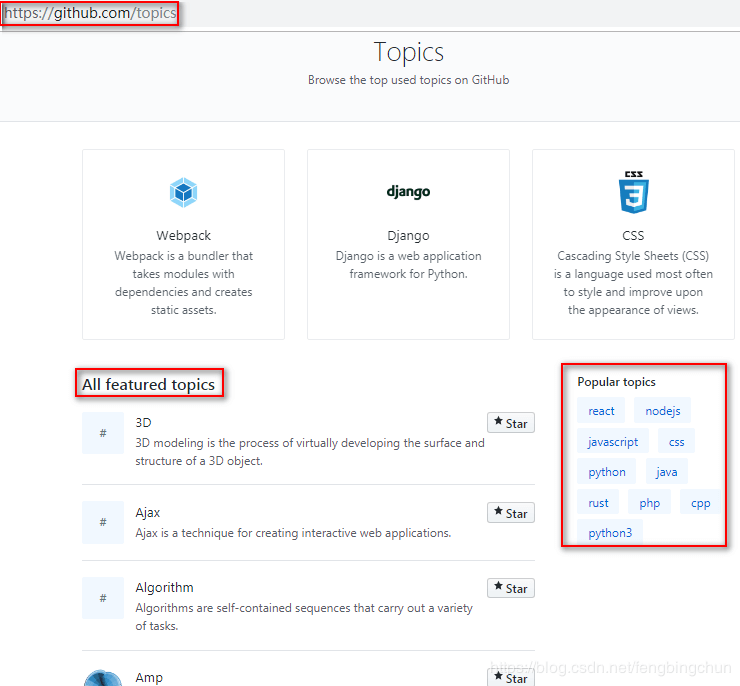Click the Django web framework description text
Screen dimensions: 740x686
pyautogui.click(x=408, y=265)
